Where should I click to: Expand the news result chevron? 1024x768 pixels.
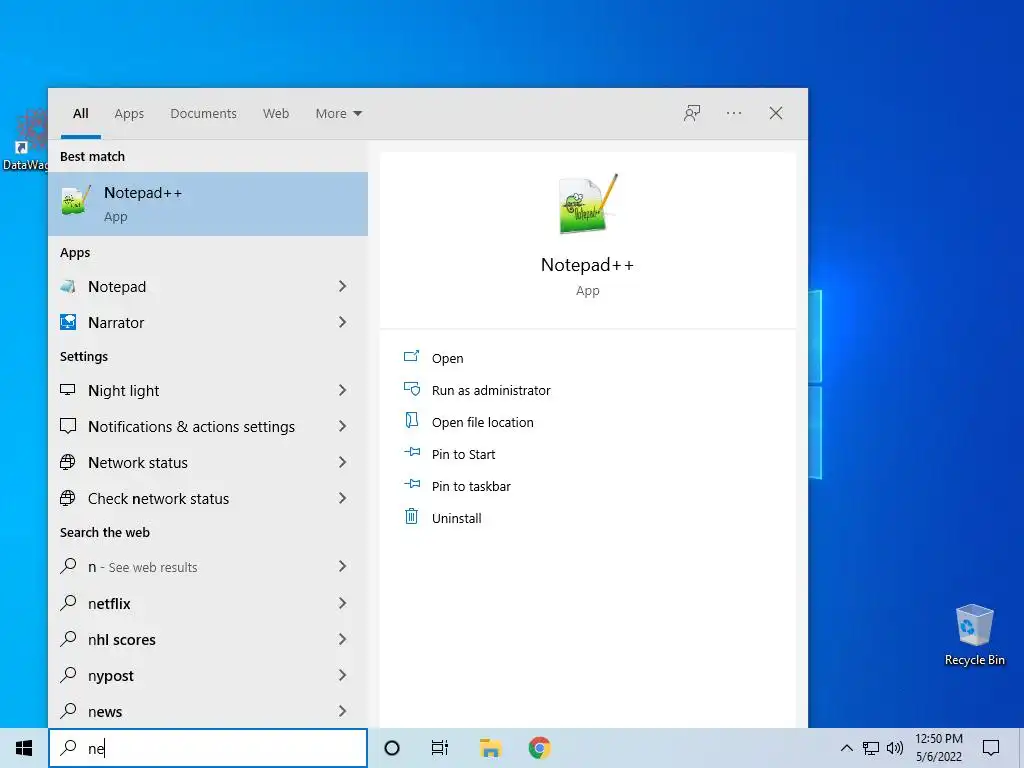[x=342, y=711]
